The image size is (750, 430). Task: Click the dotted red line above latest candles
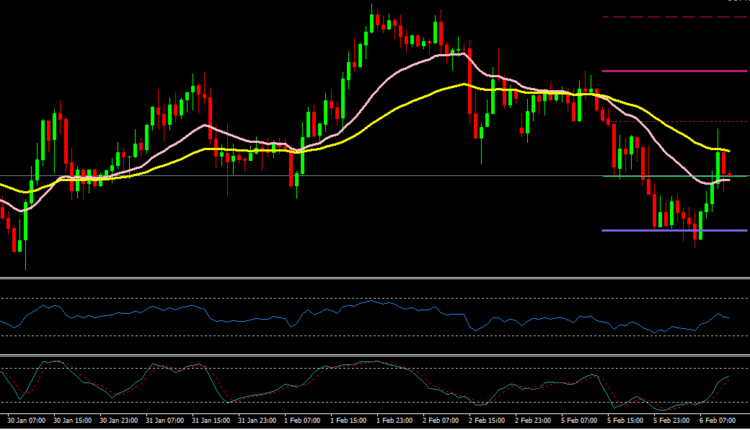point(675,122)
